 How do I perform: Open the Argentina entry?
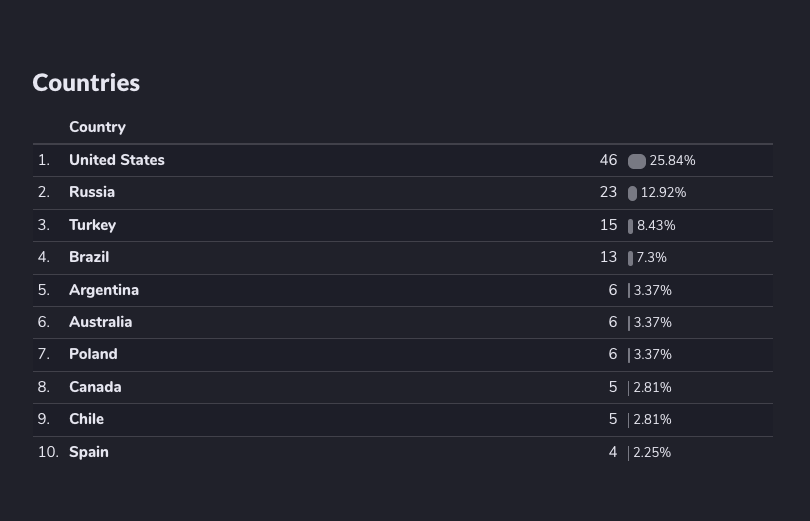point(104,290)
